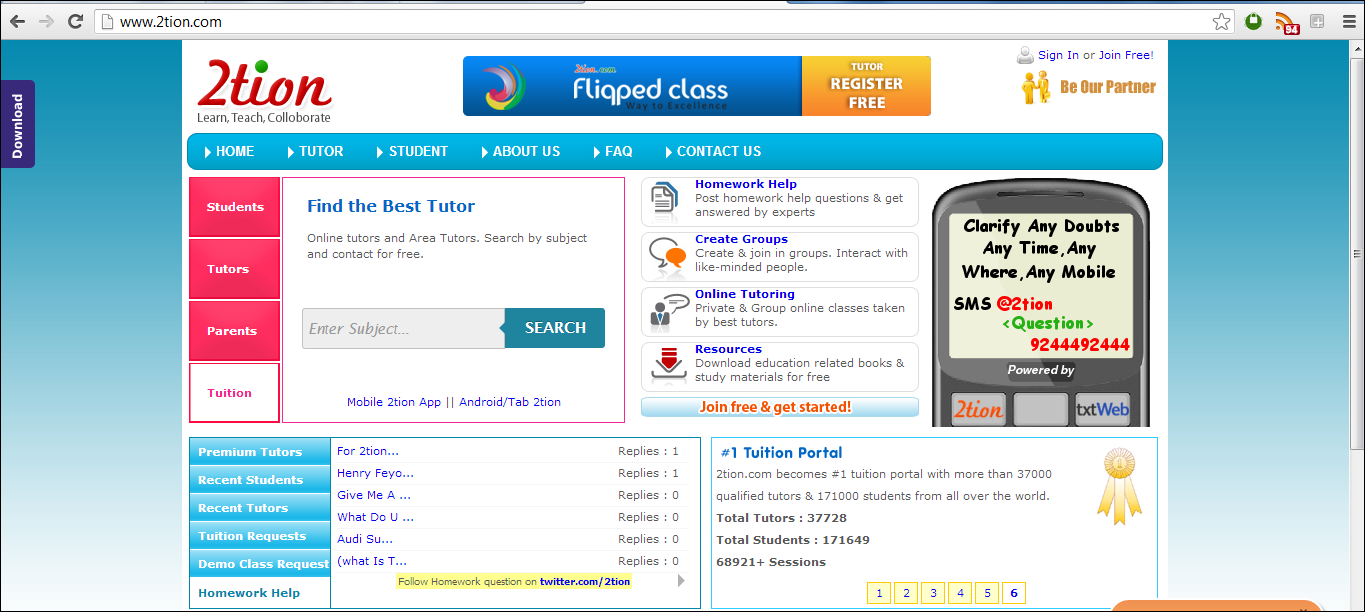The height and width of the screenshot is (612, 1365).
Task: Go to slide 1 in the pager
Action: (879, 593)
